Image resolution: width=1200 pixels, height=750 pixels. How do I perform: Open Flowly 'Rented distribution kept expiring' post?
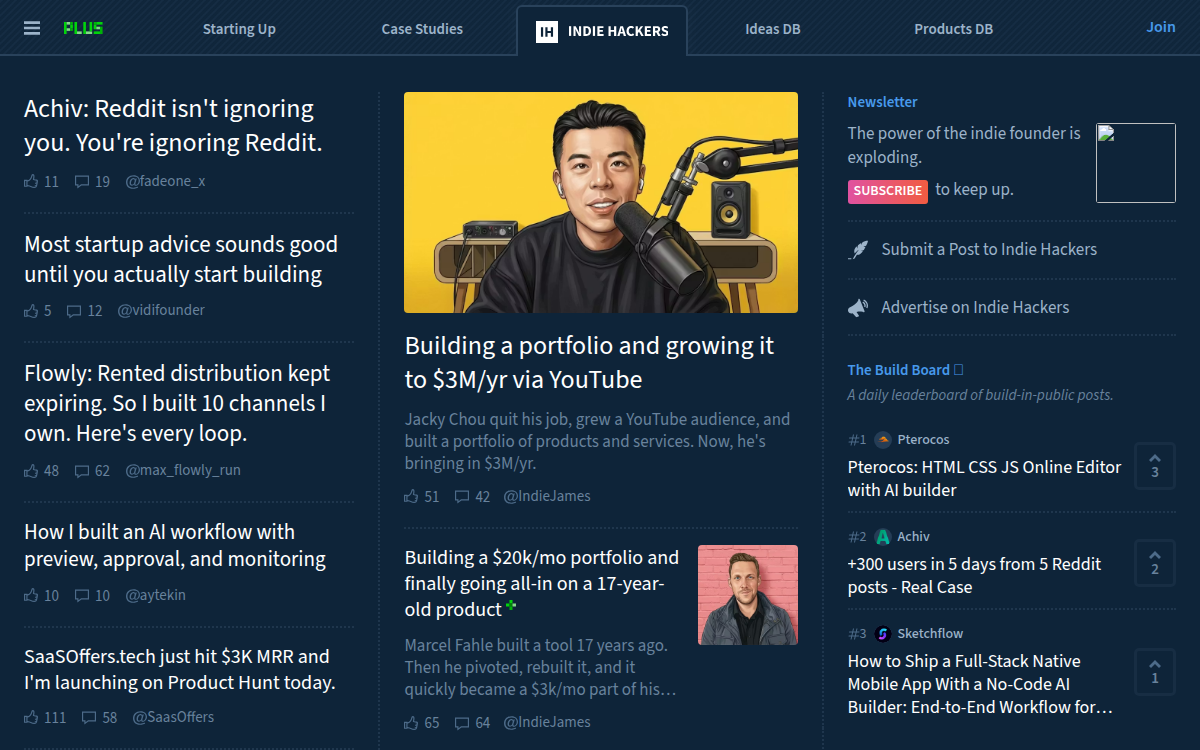tap(177, 403)
